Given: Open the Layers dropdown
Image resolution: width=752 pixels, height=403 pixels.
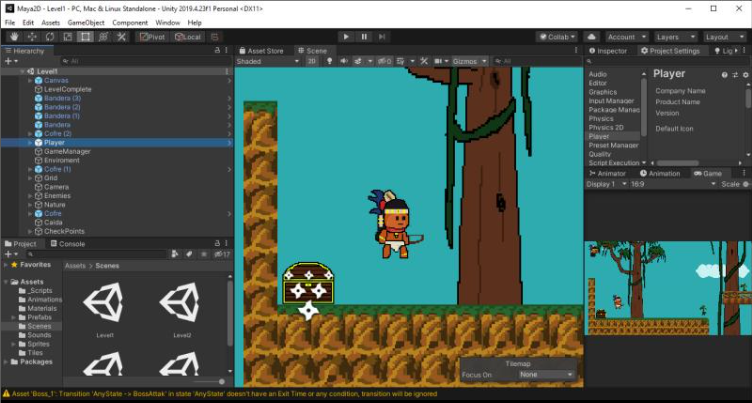Looking at the screenshot, I should coord(675,37).
